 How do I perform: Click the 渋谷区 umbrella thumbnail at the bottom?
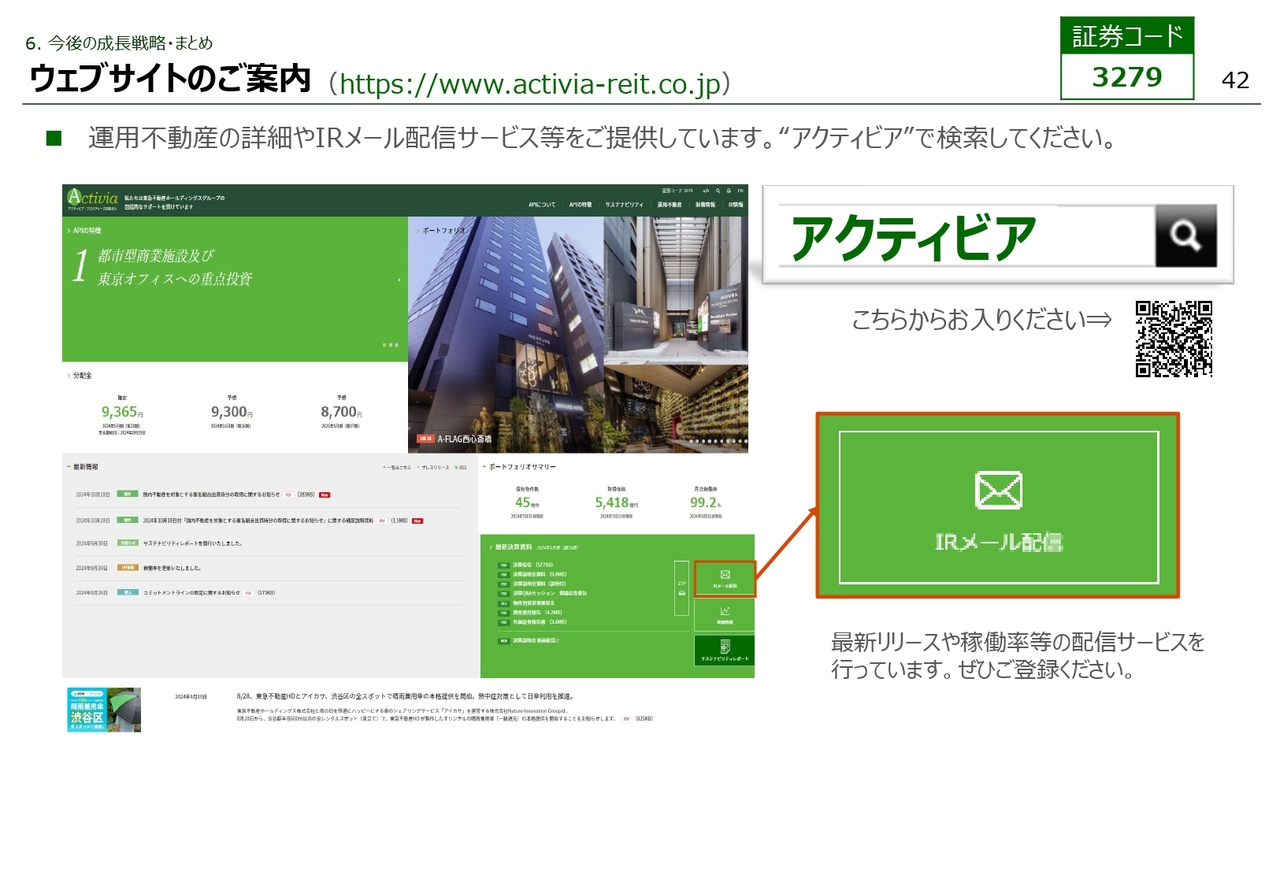[x=104, y=709]
